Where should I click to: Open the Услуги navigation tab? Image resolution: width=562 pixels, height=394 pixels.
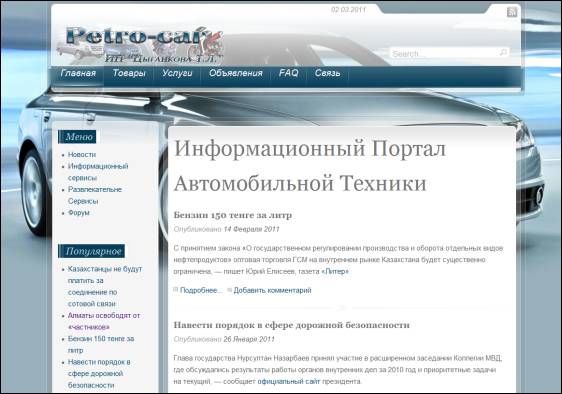177,73
